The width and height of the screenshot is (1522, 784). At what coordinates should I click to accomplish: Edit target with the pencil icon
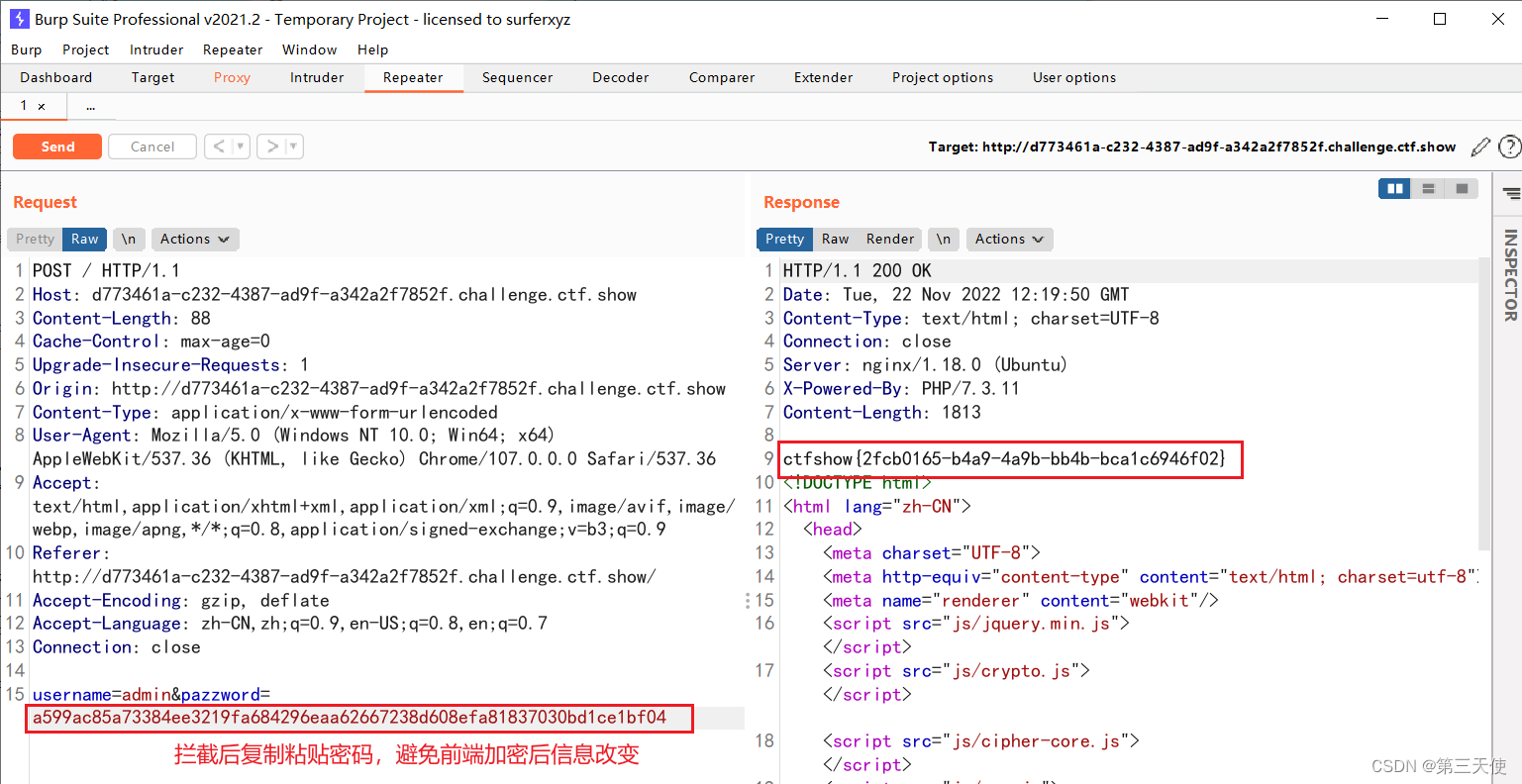(1480, 147)
